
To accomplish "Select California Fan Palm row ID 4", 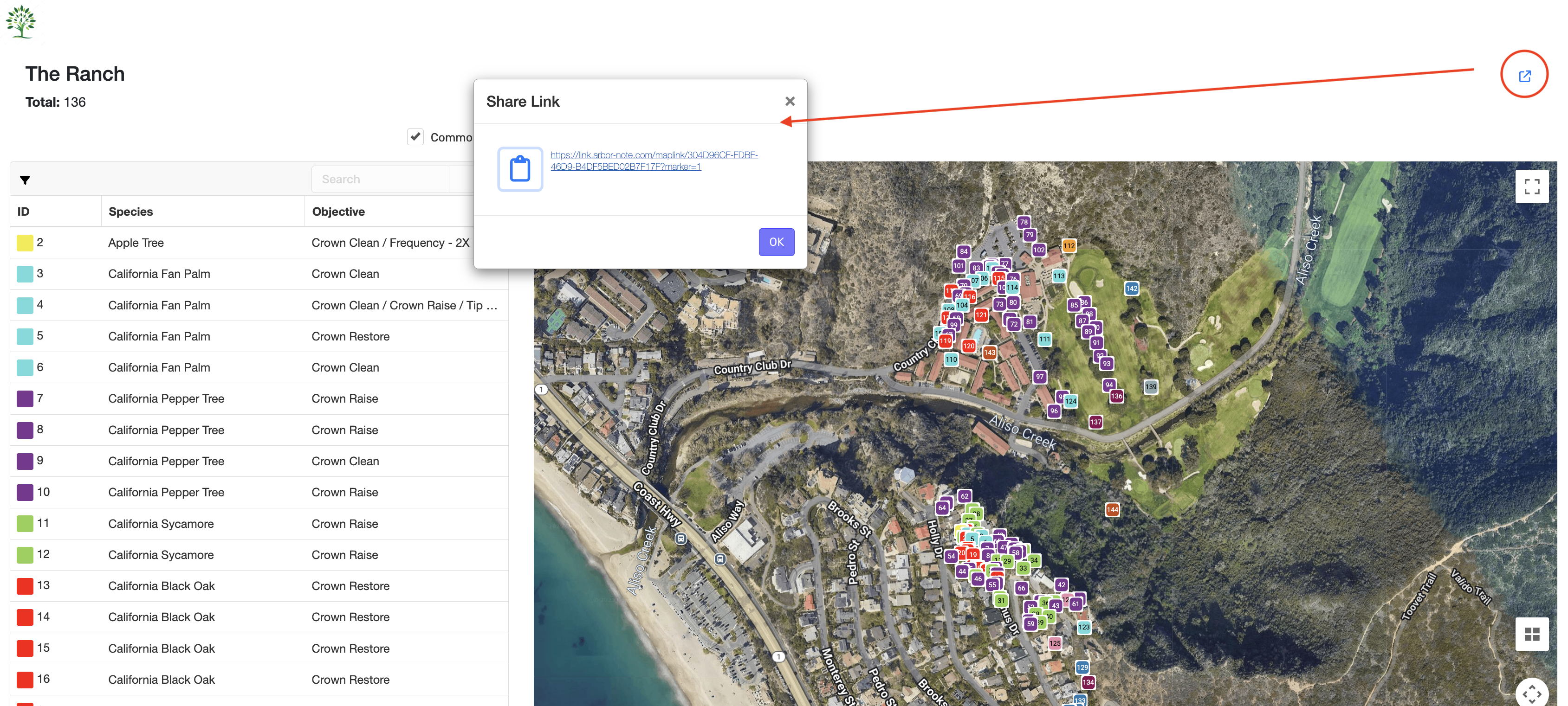I will click(x=259, y=305).
